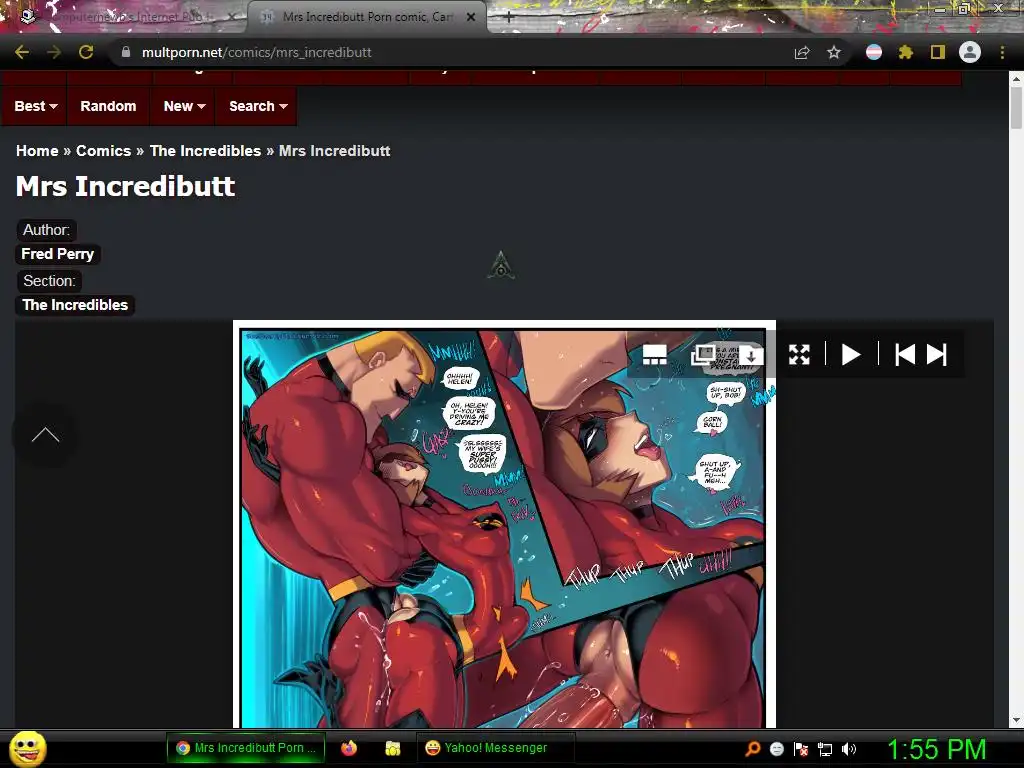Image resolution: width=1024 pixels, height=768 pixels.
Task: Download the current gallery image
Action: pyautogui.click(x=751, y=355)
